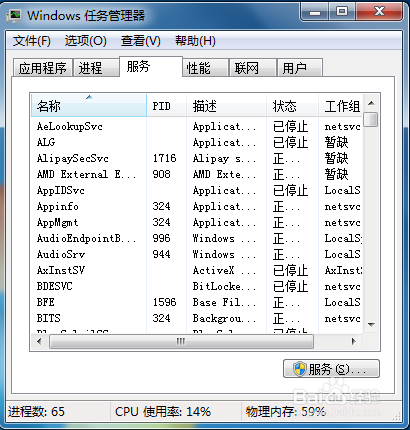Select the 服务 tab
Viewport: 410px width, 430px height.
pyautogui.click(x=151, y=66)
